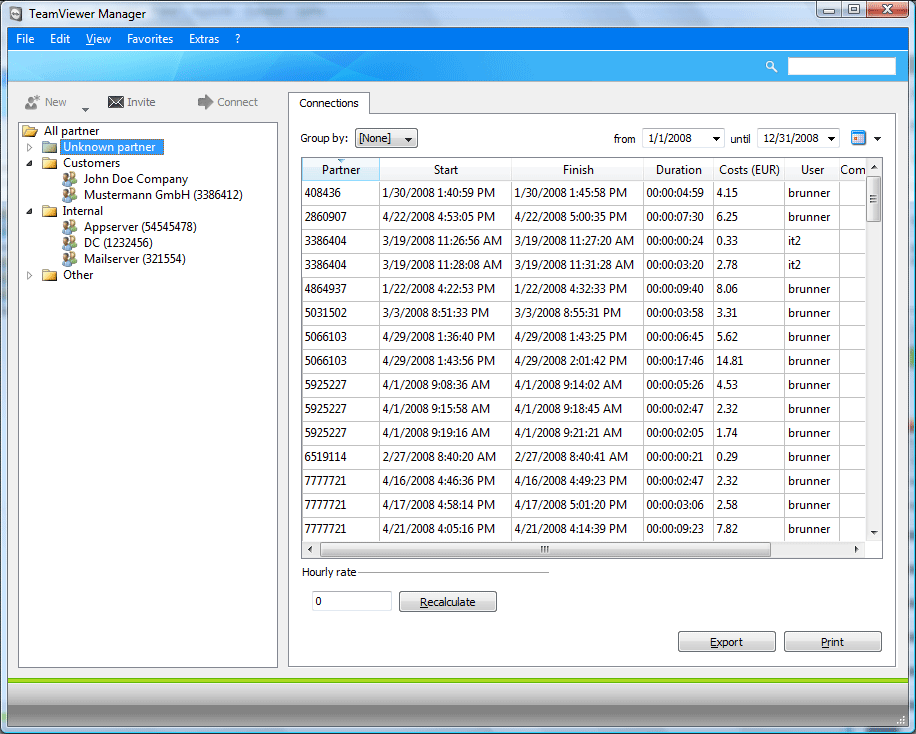Sort by the Costs (EUR) column header
The height and width of the screenshot is (734, 916).
749,169
